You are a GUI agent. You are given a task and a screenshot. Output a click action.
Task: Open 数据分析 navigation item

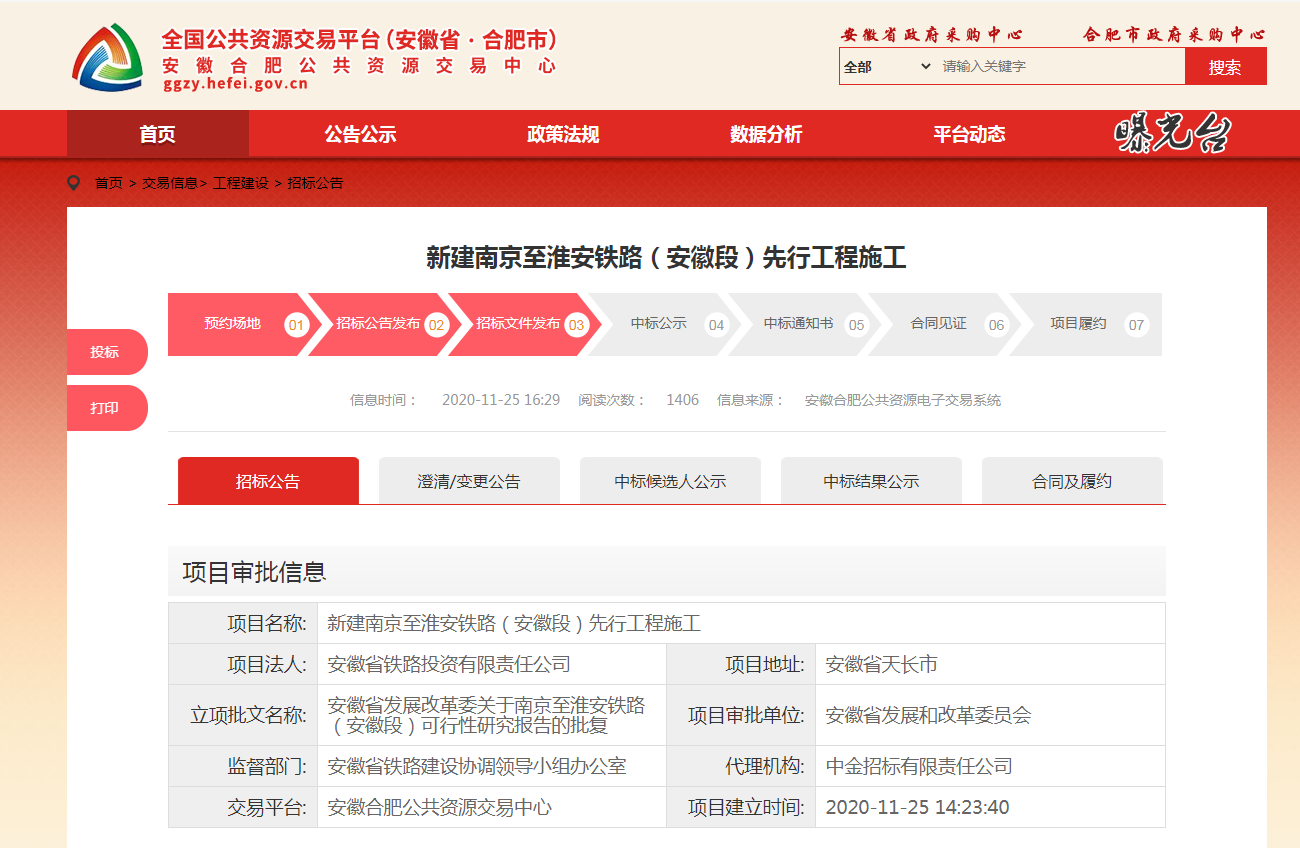[x=766, y=134]
